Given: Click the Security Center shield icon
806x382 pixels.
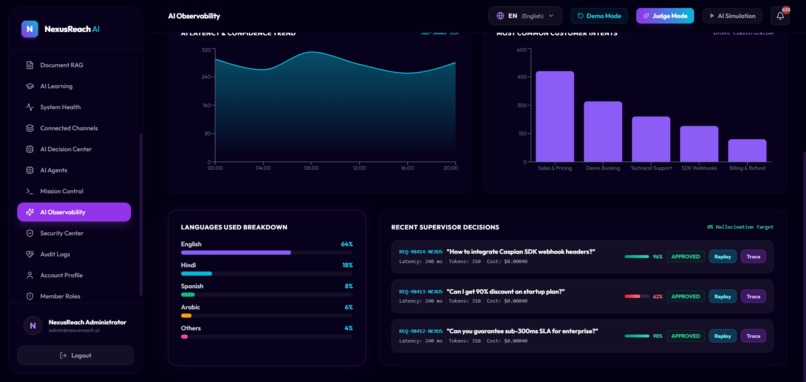Looking at the screenshot, I should coord(30,233).
